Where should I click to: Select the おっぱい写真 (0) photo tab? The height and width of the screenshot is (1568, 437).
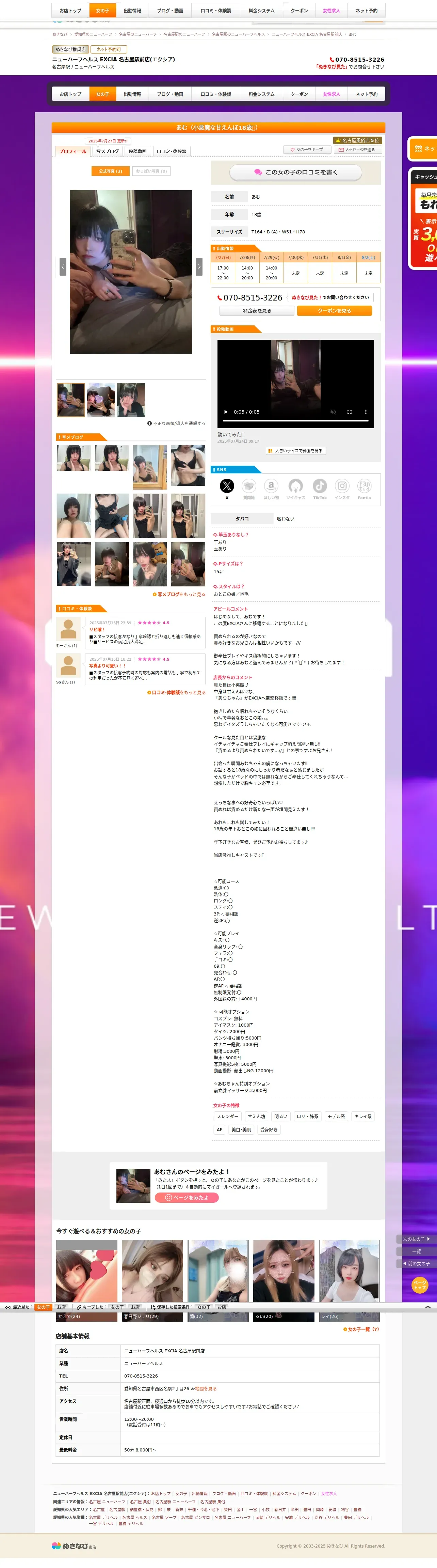[151, 171]
